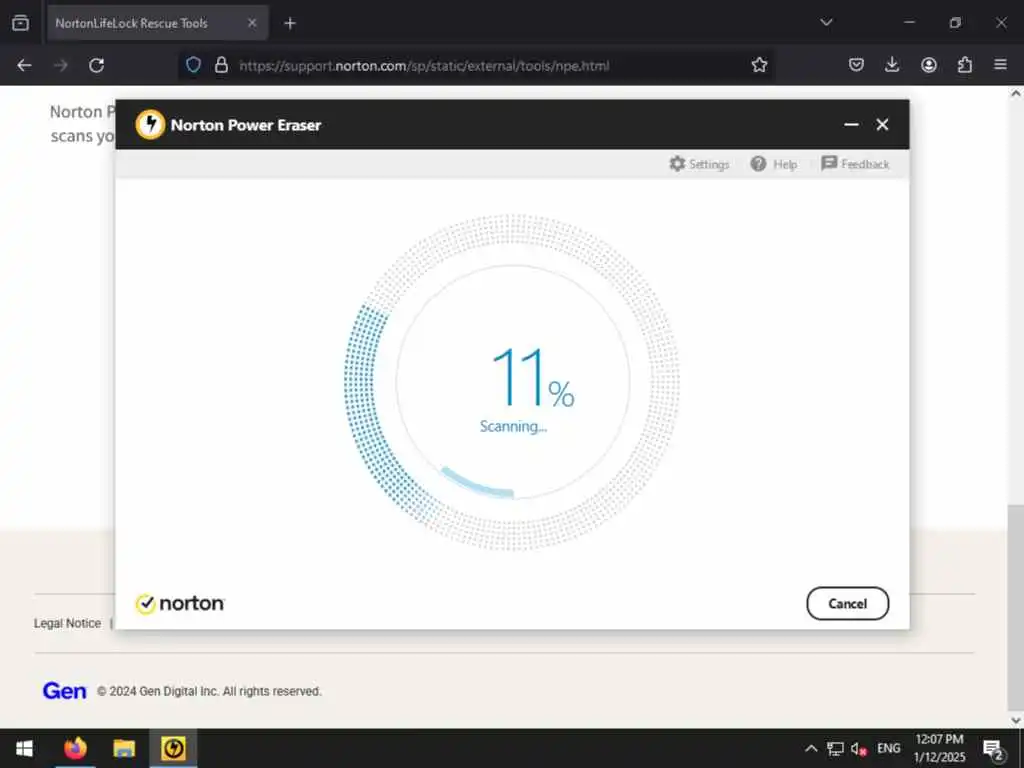Close the Norton Power Eraser window
The width and height of the screenshot is (1024, 768).
(882, 125)
